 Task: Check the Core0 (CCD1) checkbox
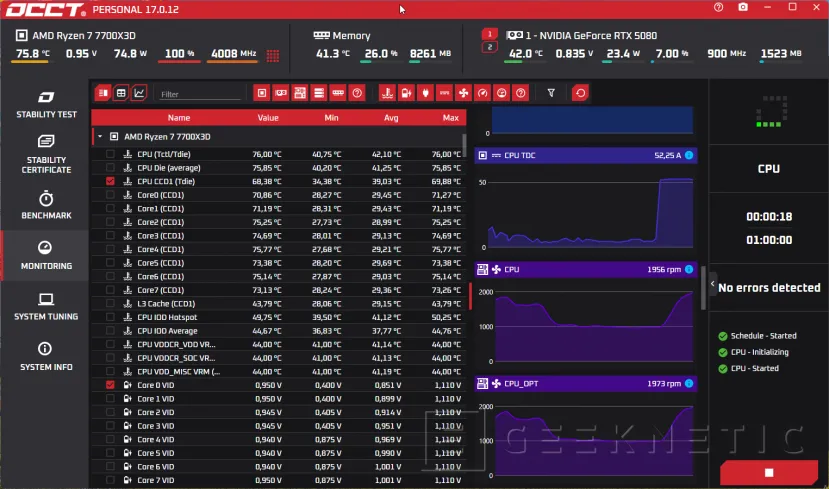pos(110,195)
